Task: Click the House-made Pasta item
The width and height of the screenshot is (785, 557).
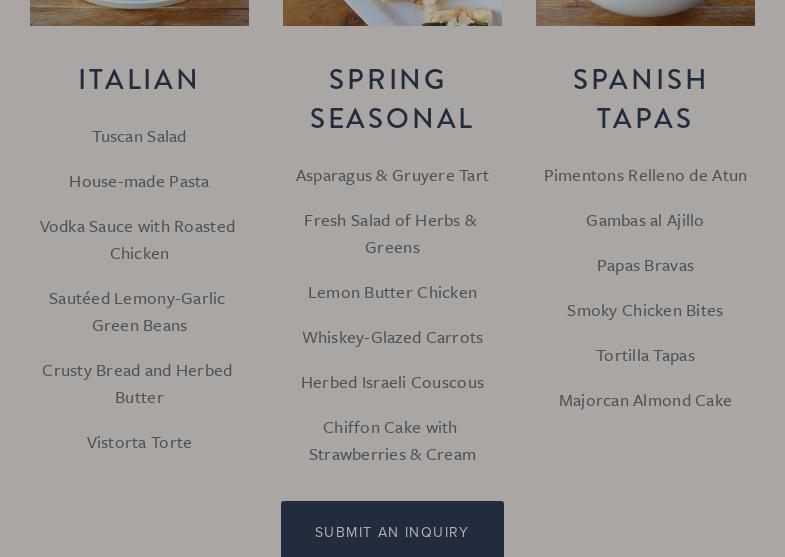Action: pos(139,181)
